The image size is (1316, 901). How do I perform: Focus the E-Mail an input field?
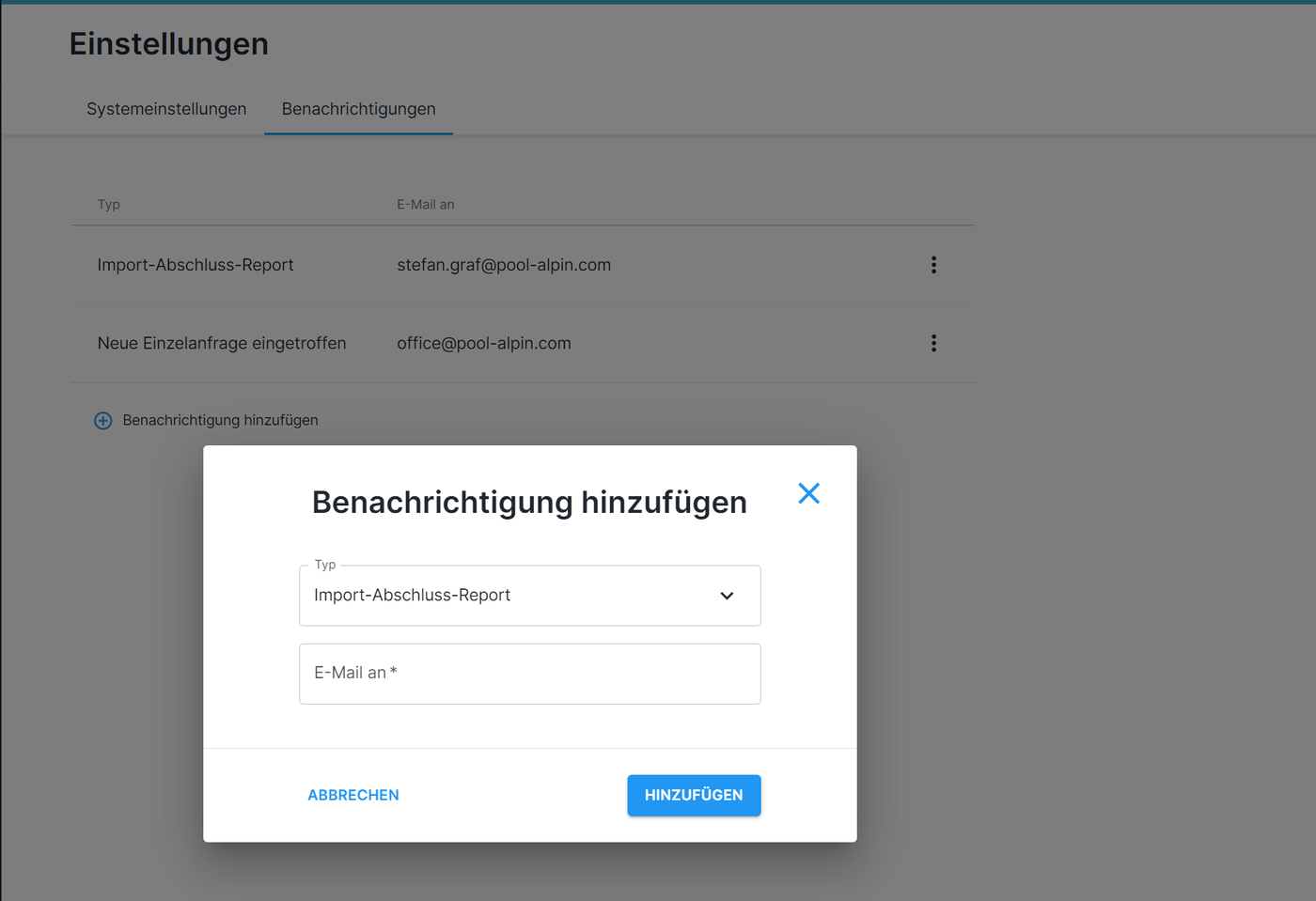coord(529,674)
